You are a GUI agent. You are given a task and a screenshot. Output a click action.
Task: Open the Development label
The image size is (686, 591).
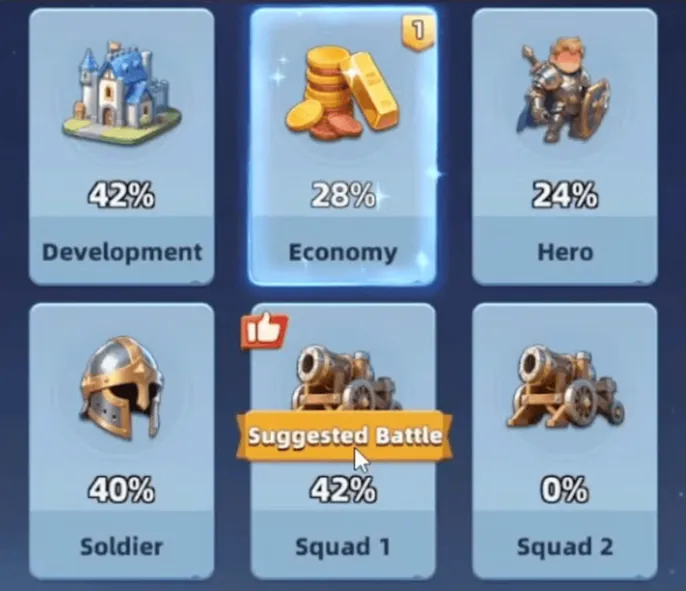pos(122,252)
